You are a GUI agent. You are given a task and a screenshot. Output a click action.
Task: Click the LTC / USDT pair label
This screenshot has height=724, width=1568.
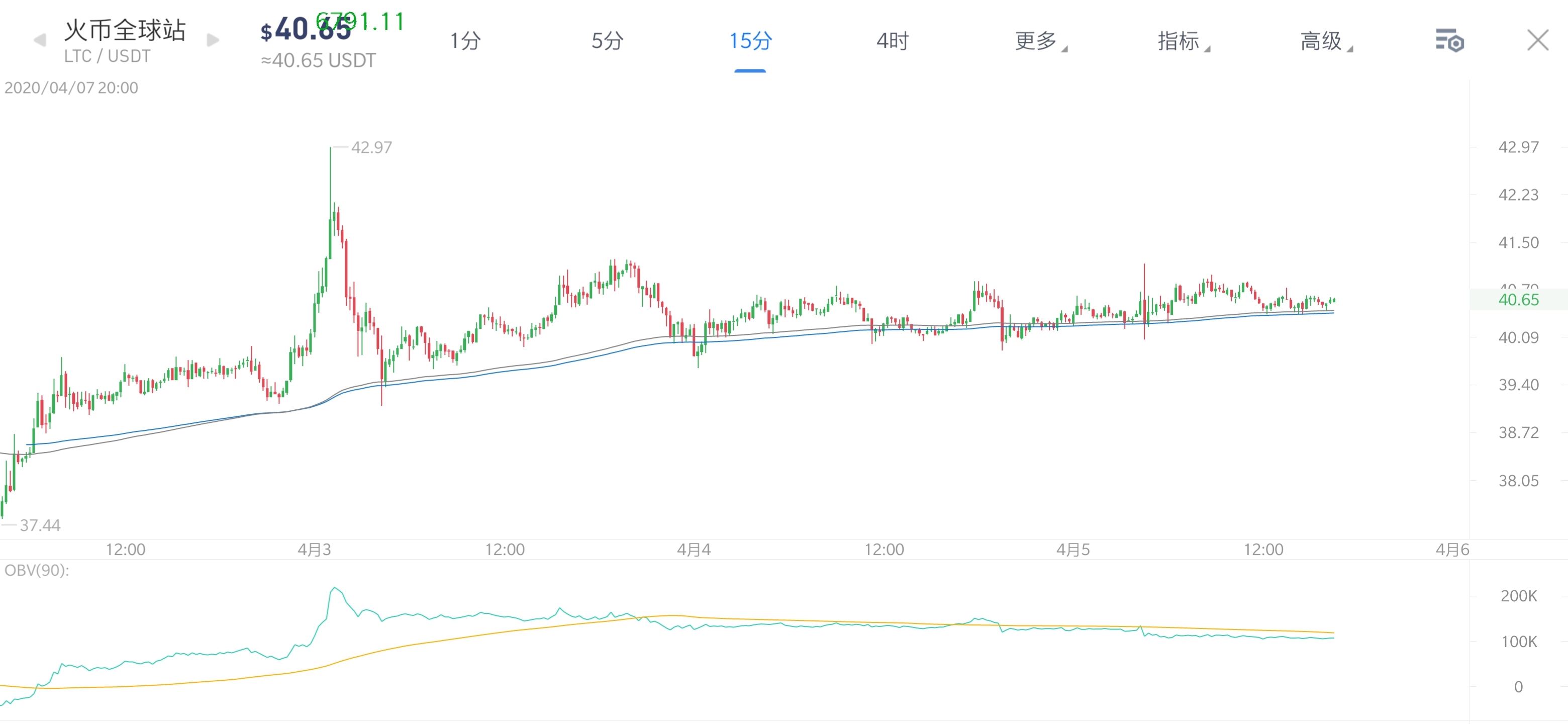(x=107, y=56)
